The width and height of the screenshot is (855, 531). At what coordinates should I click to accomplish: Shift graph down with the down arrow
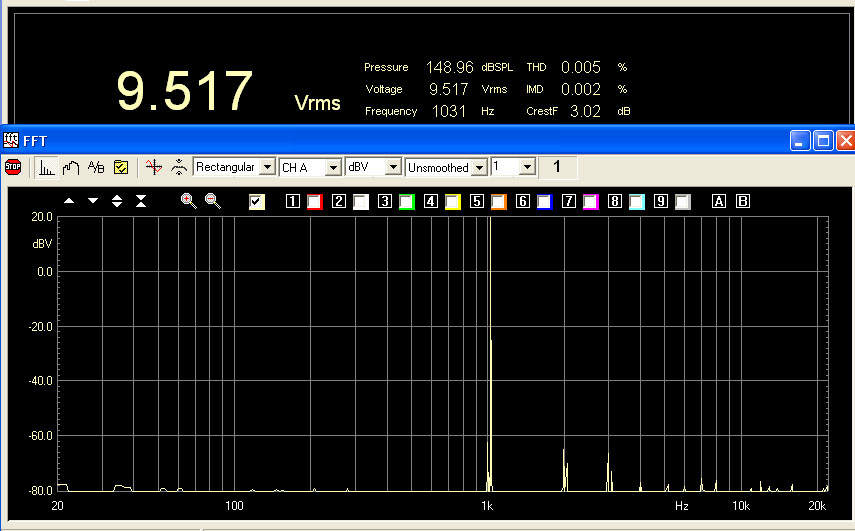click(x=93, y=201)
